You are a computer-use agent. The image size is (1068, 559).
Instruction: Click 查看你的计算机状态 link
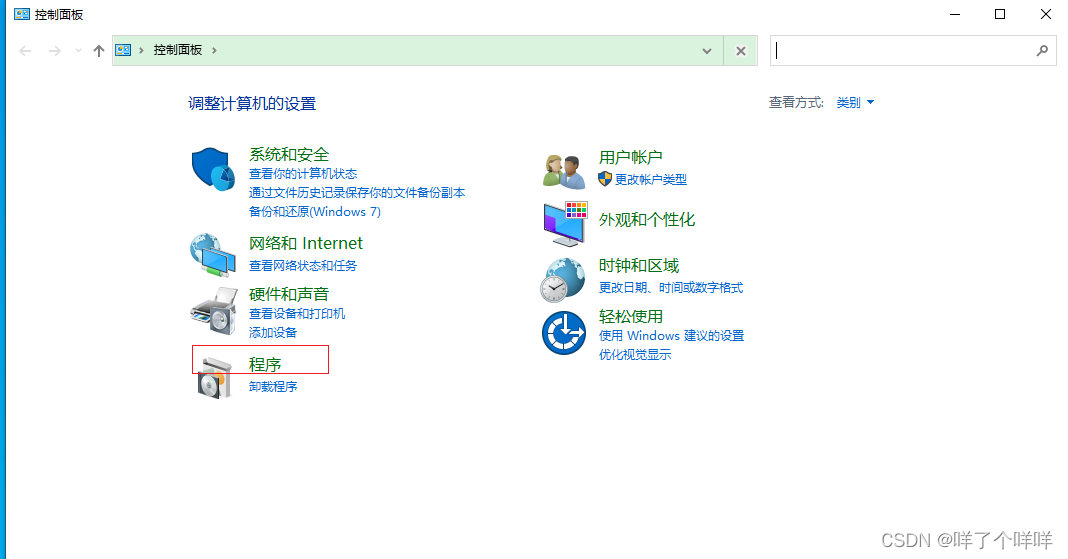point(303,174)
